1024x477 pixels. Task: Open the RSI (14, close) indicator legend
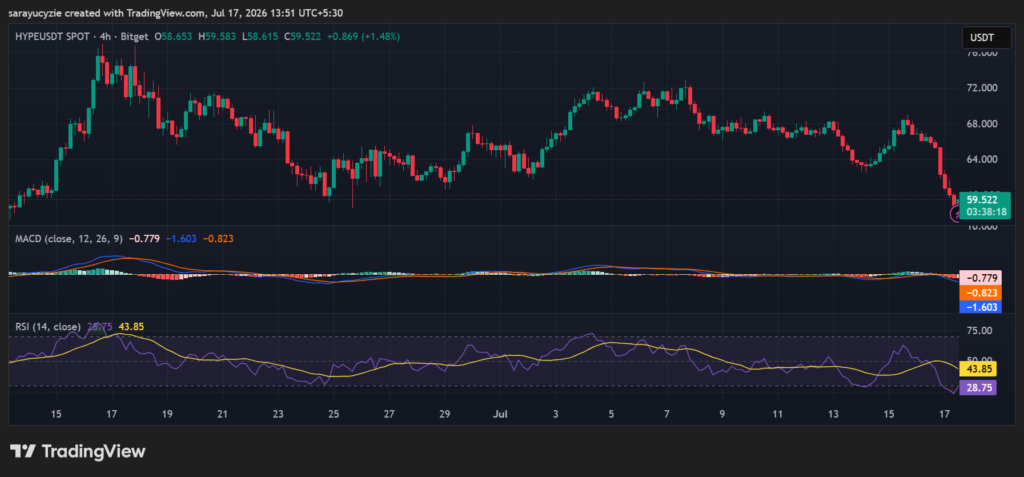pyautogui.click(x=48, y=326)
